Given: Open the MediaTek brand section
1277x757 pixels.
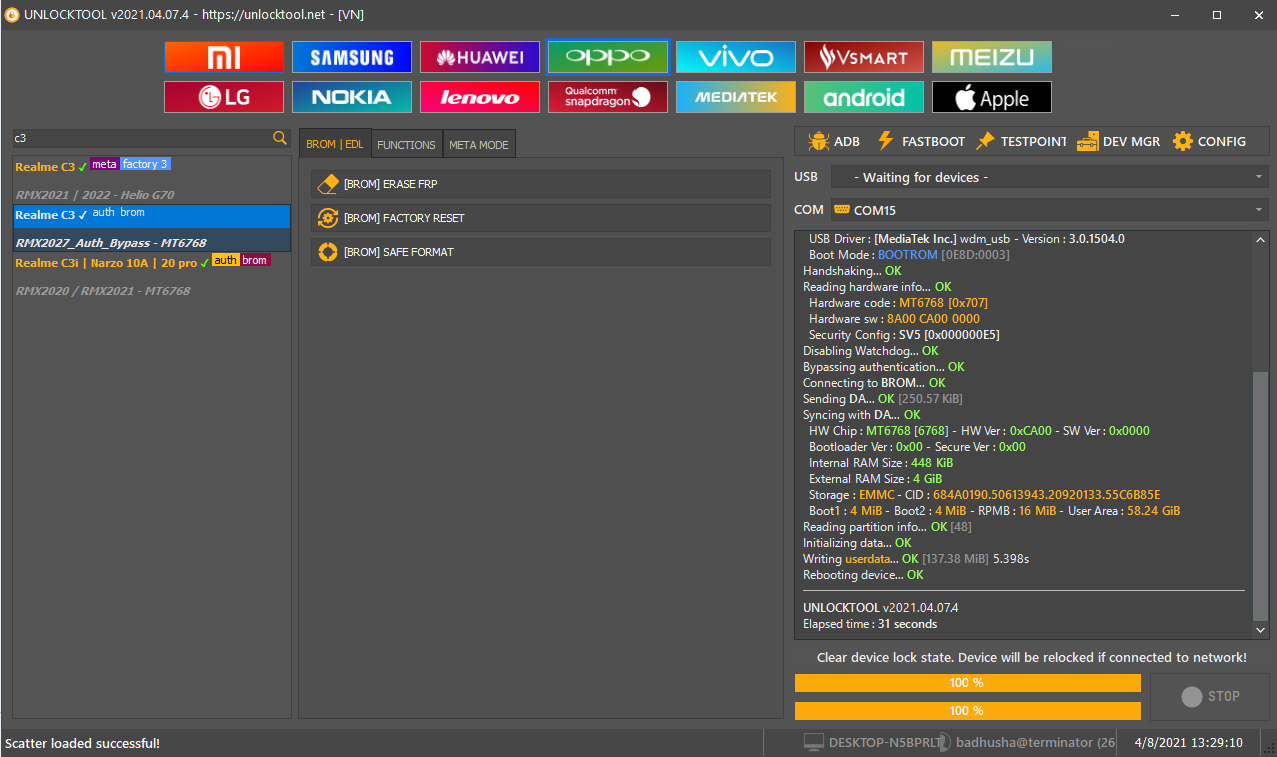Looking at the screenshot, I should pyautogui.click(x=736, y=97).
